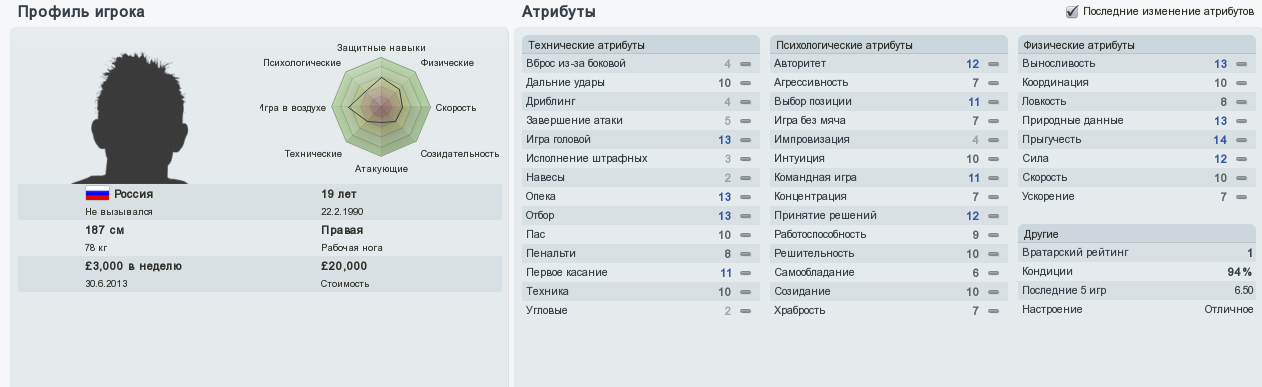The height and width of the screenshot is (387, 1262).
Task: Click the change indicator icon beside Выносливость
Action: tap(1241, 64)
